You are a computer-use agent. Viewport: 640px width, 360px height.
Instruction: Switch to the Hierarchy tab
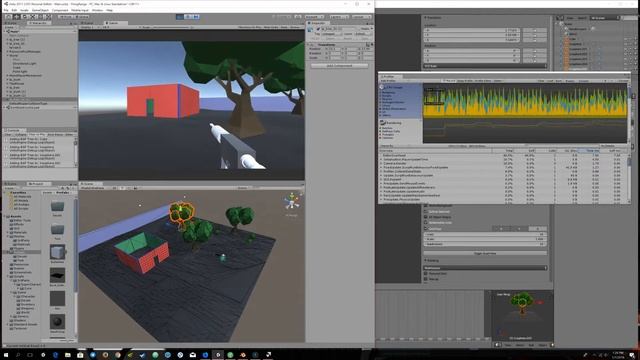coord(39,23)
